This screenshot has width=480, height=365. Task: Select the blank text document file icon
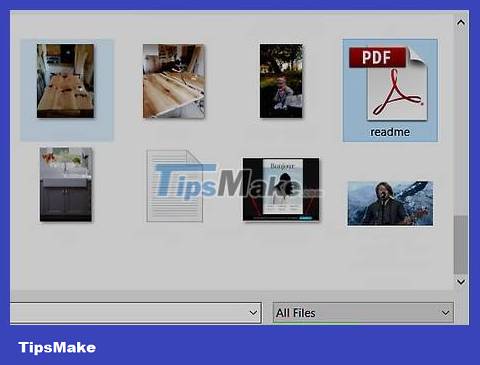tap(174, 186)
